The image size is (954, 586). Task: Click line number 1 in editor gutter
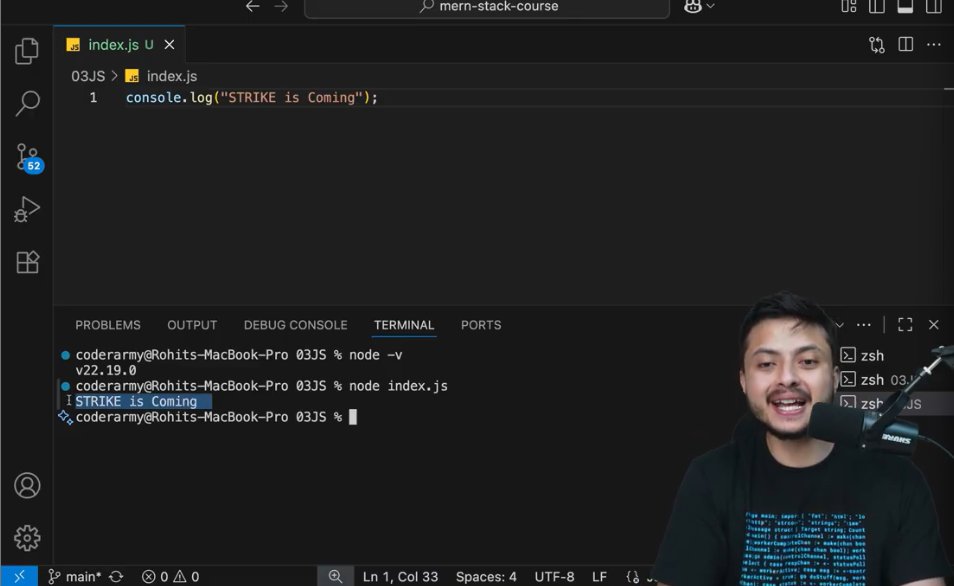93,97
